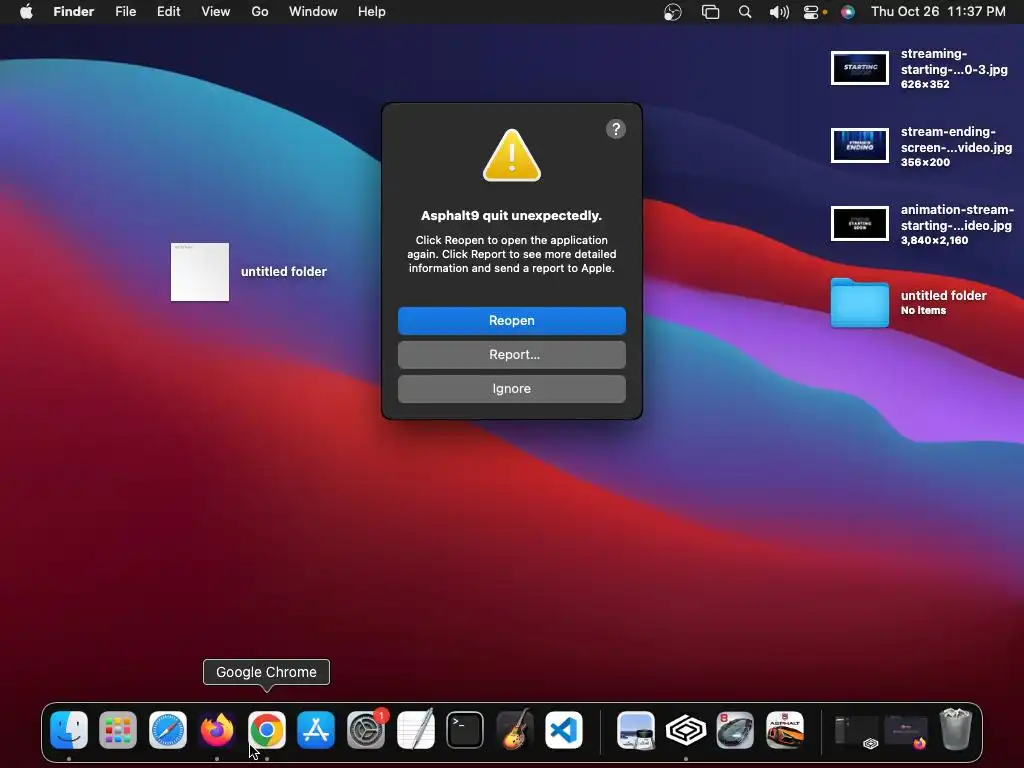Open the white hexagon logo app in Dock
The width and height of the screenshot is (1024, 768).
(x=686, y=730)
